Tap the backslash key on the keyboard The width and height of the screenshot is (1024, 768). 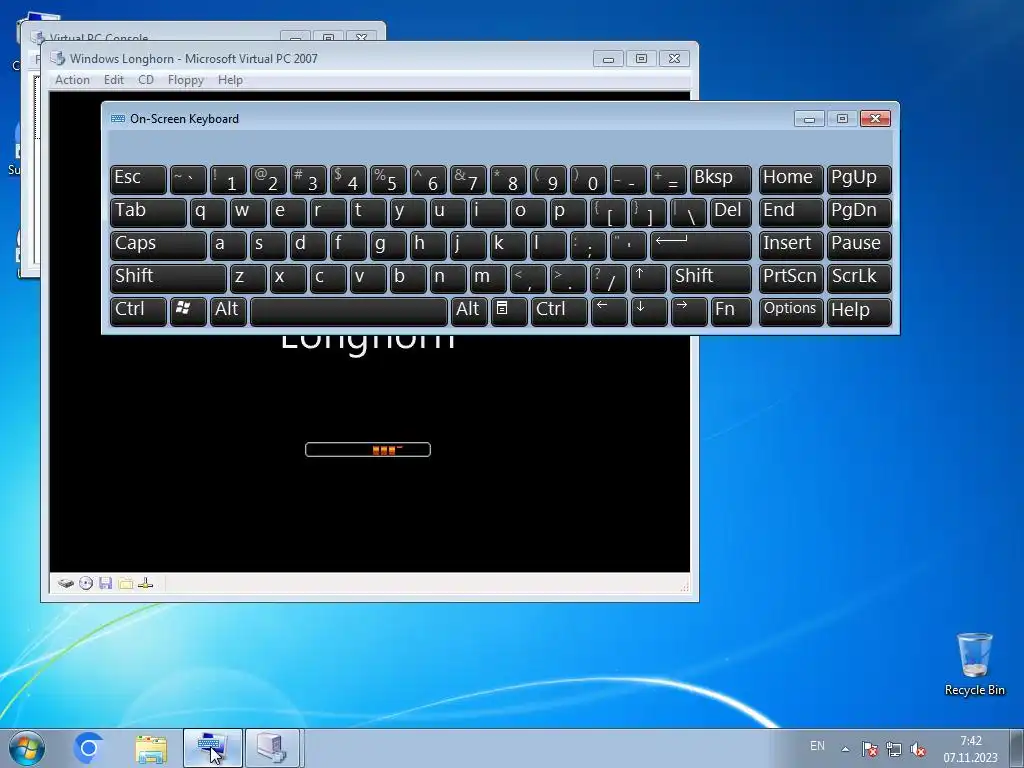(688, 212)
